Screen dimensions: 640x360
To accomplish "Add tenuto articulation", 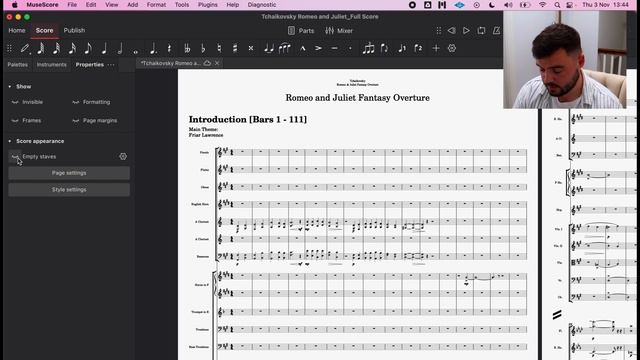I will coord(334,49).
